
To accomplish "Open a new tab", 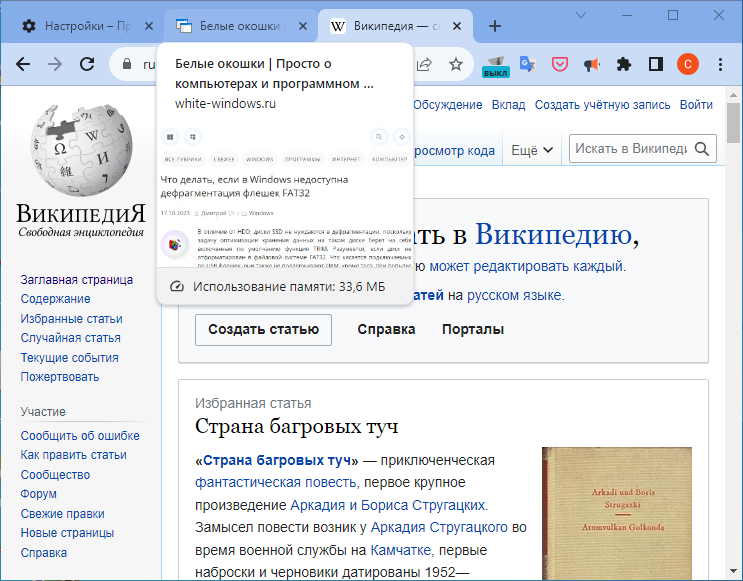I will (x=495, y=26).
